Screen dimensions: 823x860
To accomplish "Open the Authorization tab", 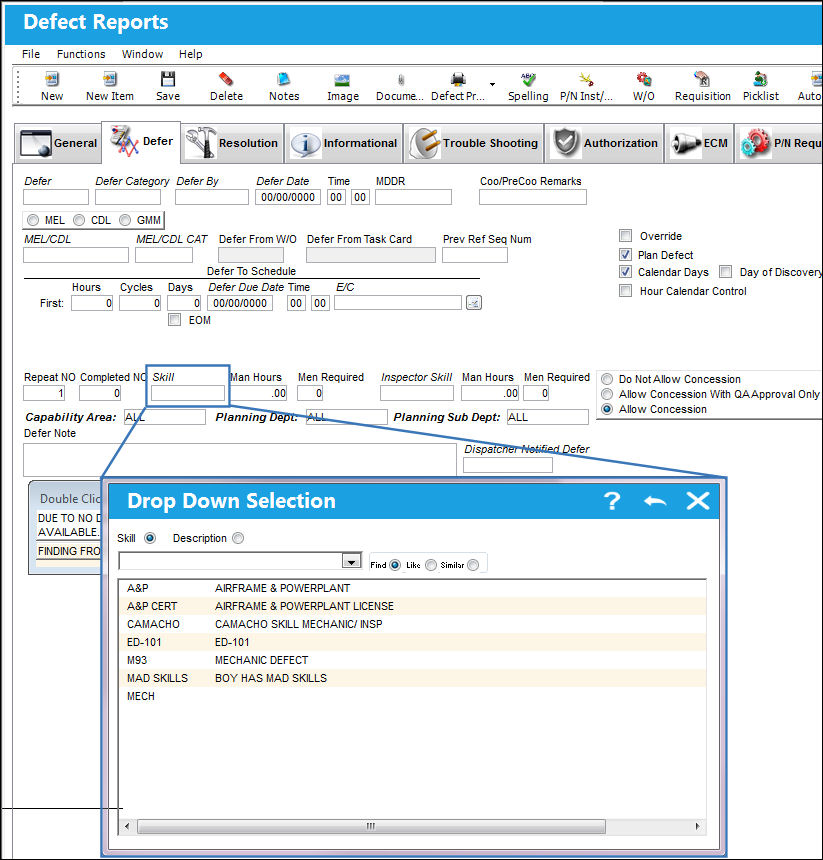I will click(605, 143).
